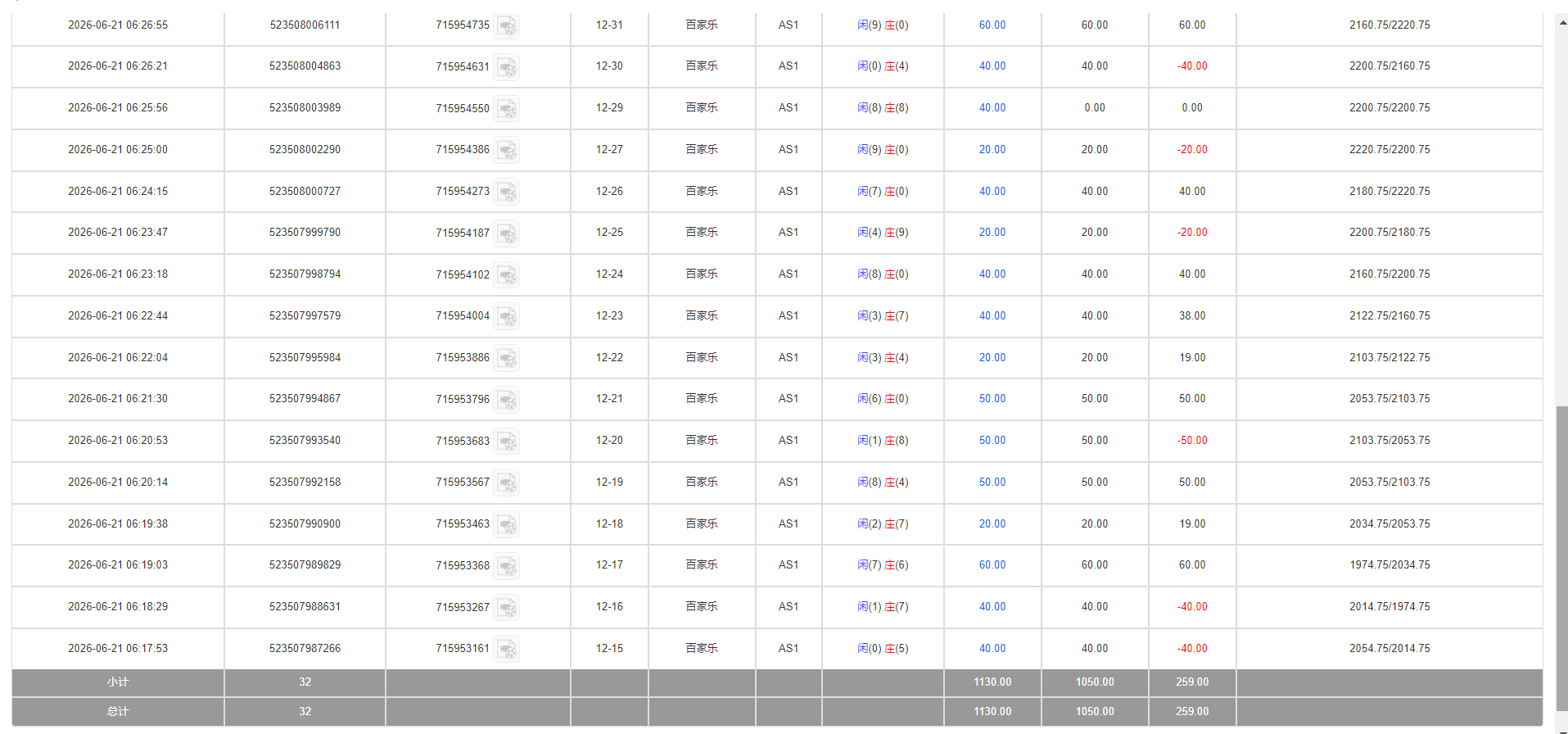Click the 小计 subtotal row label
Image resolution: width=1568 pixels, height=734 pixels.
(x=118, y=682)
